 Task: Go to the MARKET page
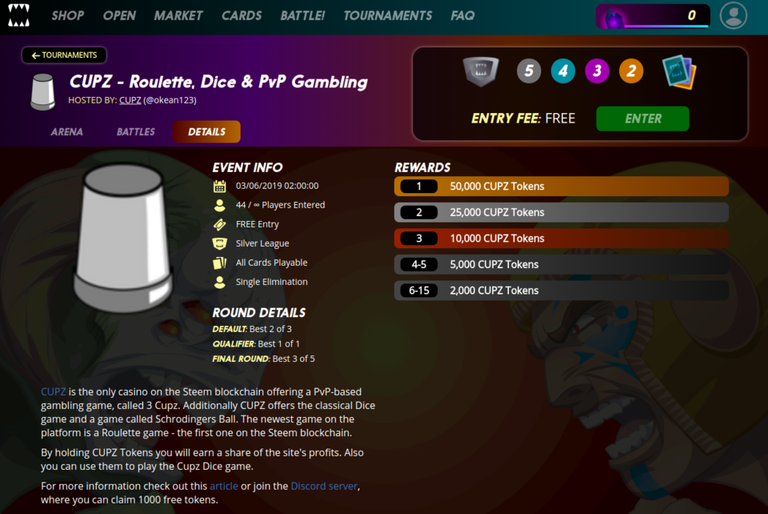[x=178, y=16]
